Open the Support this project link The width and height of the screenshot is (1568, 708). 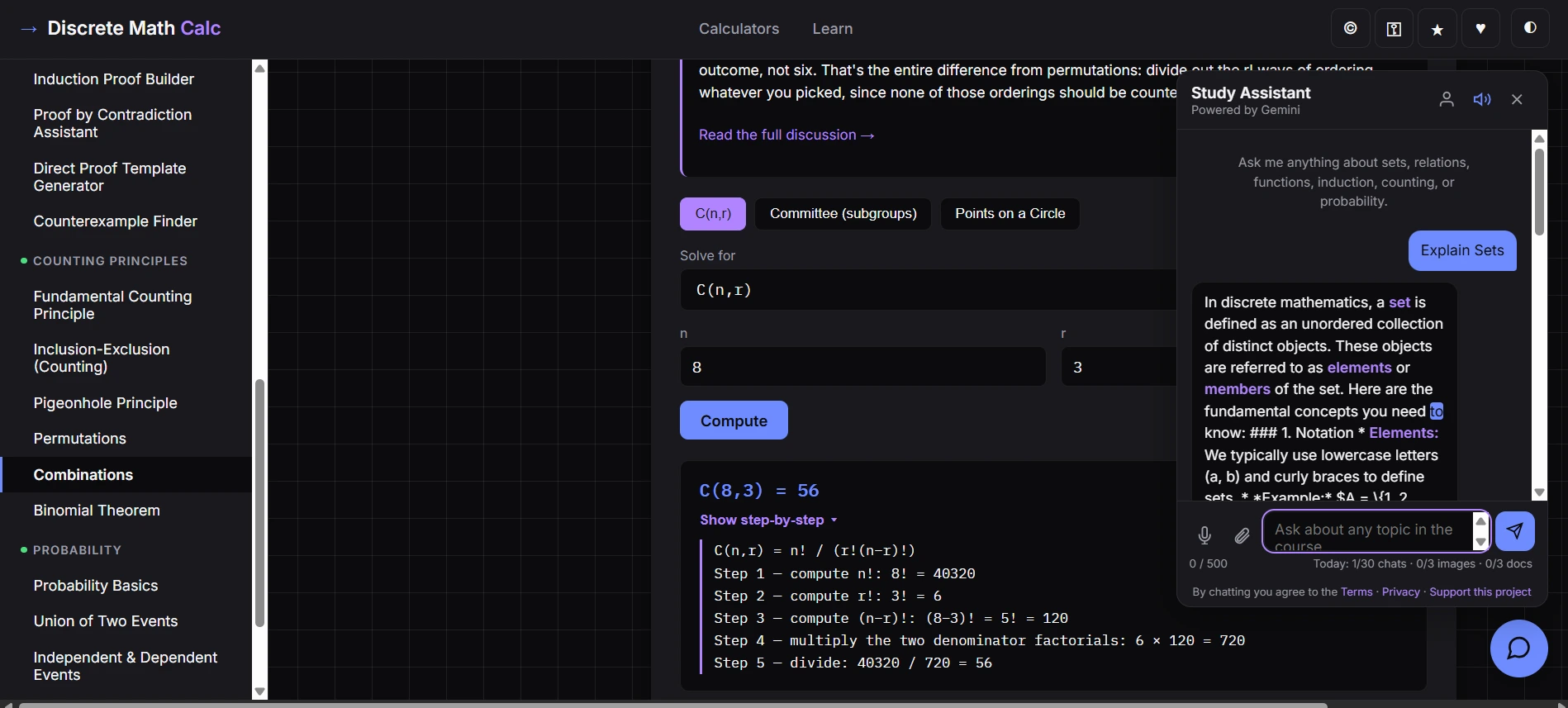(x=1480, y=592)
